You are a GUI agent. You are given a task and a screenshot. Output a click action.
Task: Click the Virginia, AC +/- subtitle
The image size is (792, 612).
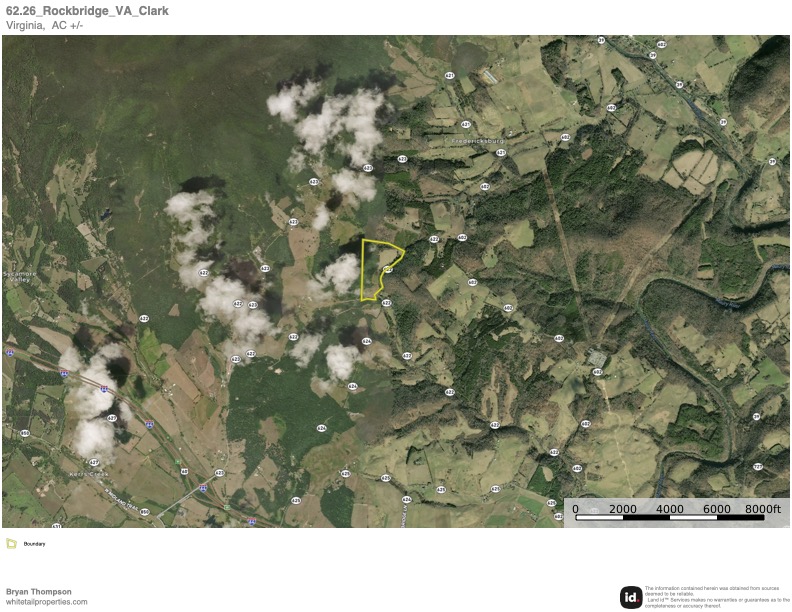(x=44, y=25)
